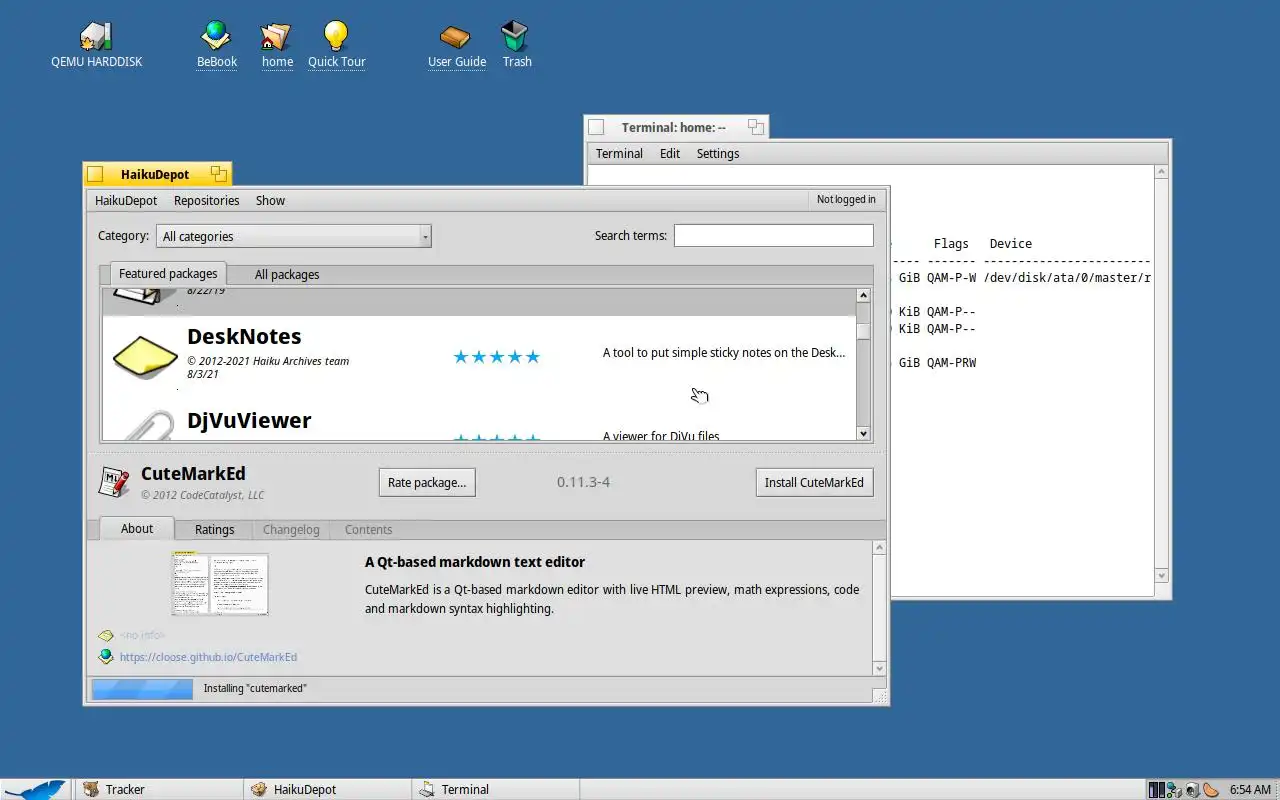The image size is (1280, 800).
Task: Open the HaikuDepot menu
Action: 126,200
